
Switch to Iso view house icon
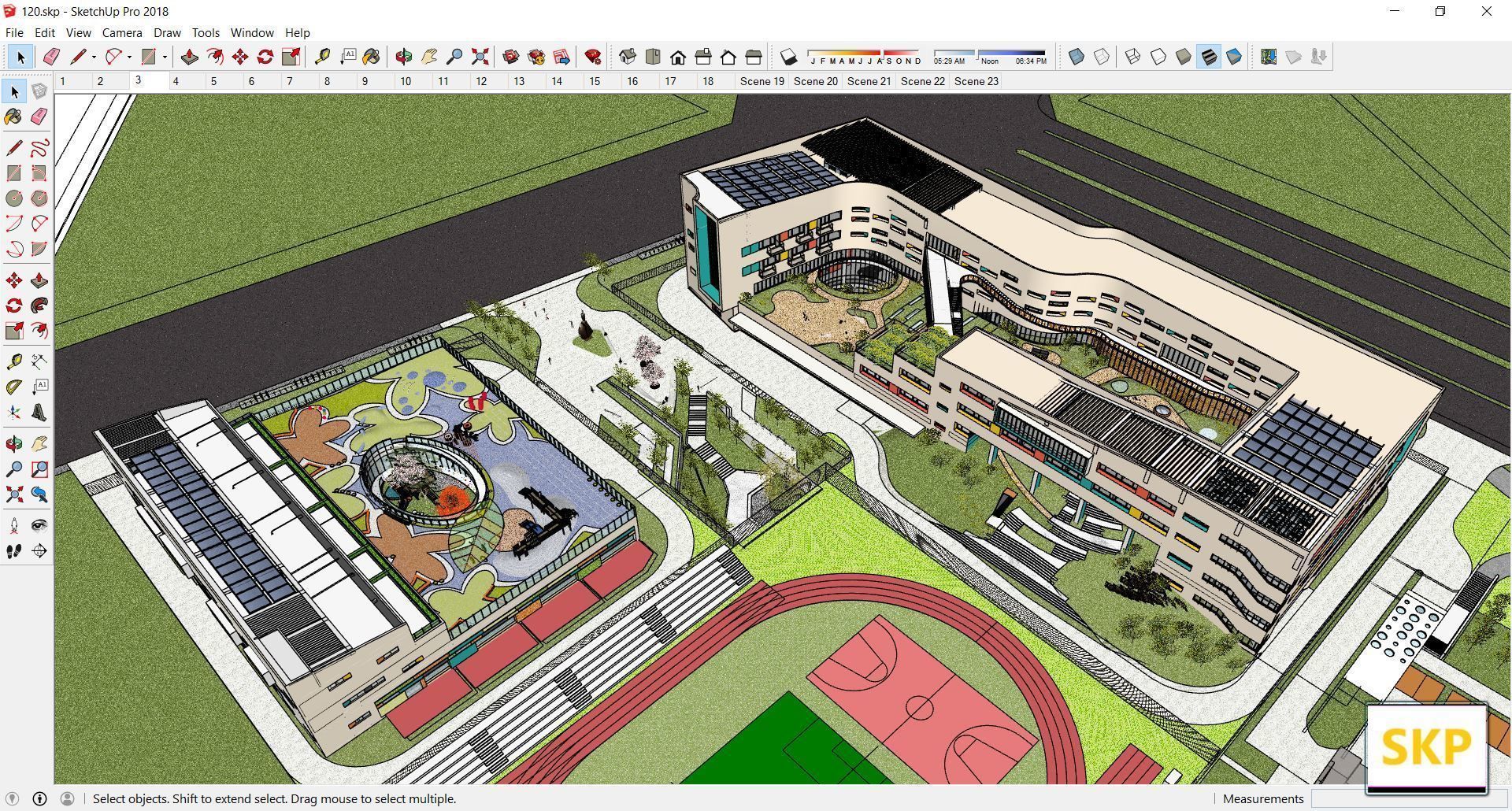(628, 57)
